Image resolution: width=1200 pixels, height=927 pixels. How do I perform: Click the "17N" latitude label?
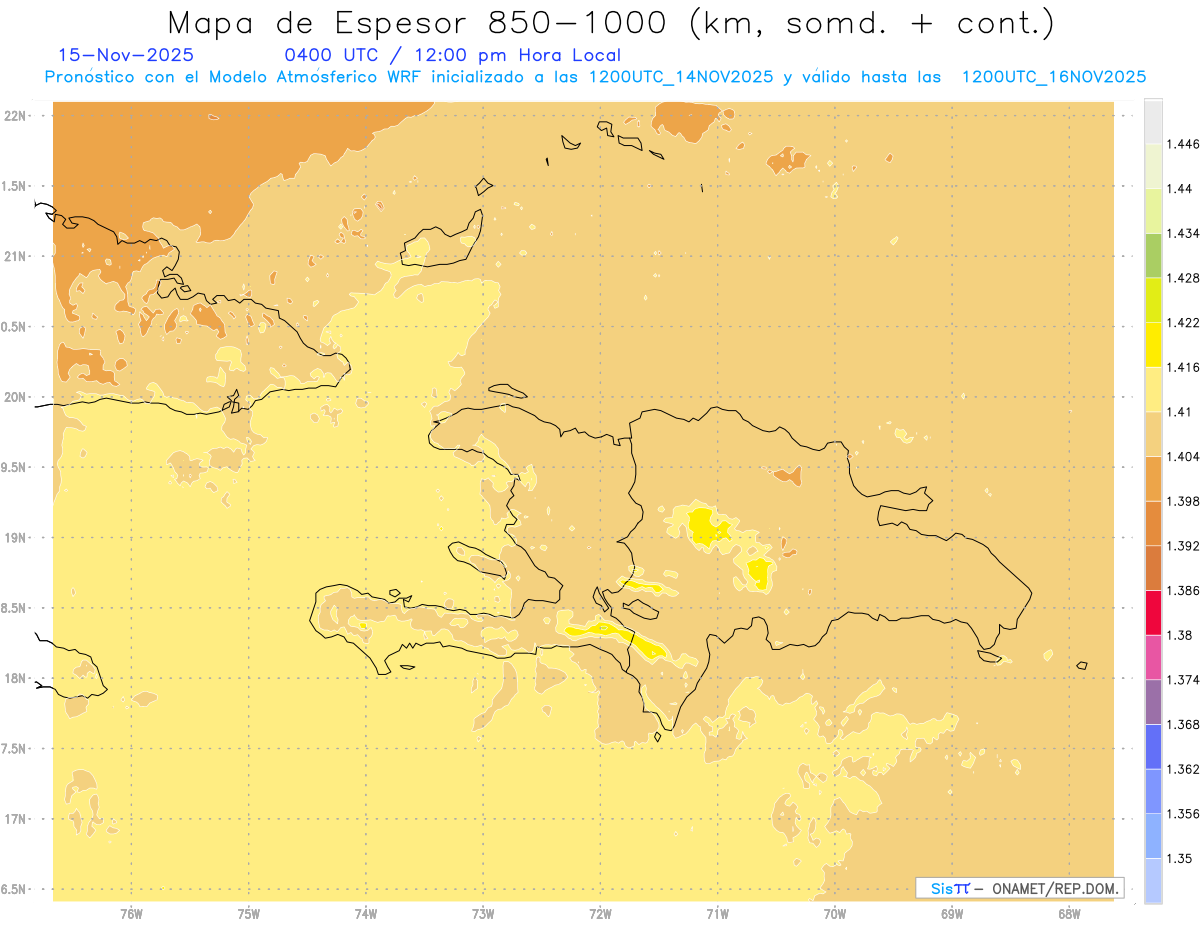pos(15,819)
